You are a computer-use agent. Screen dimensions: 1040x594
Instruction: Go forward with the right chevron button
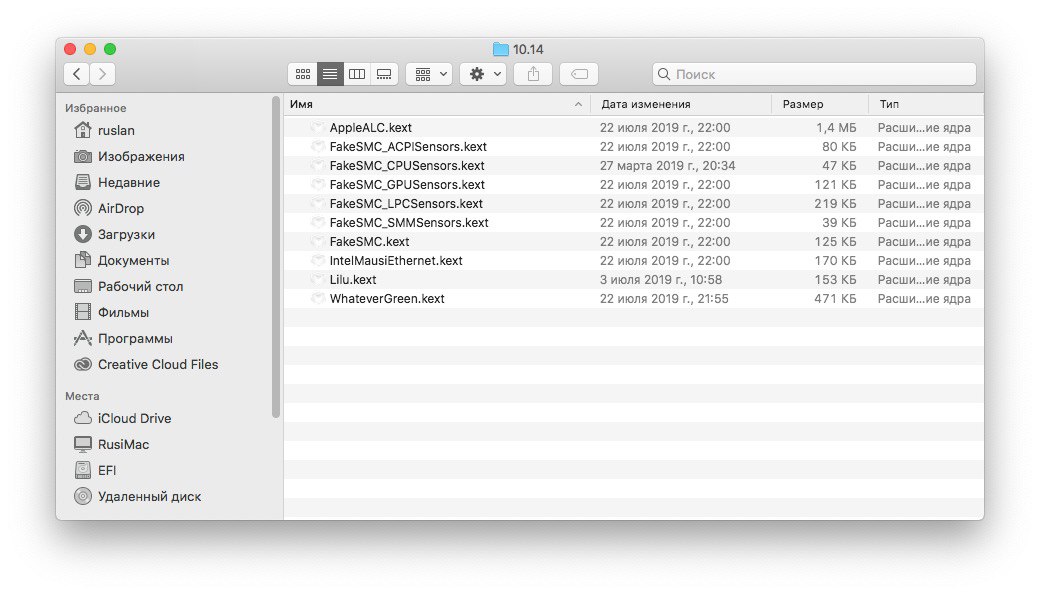click(x=102, y=74)
